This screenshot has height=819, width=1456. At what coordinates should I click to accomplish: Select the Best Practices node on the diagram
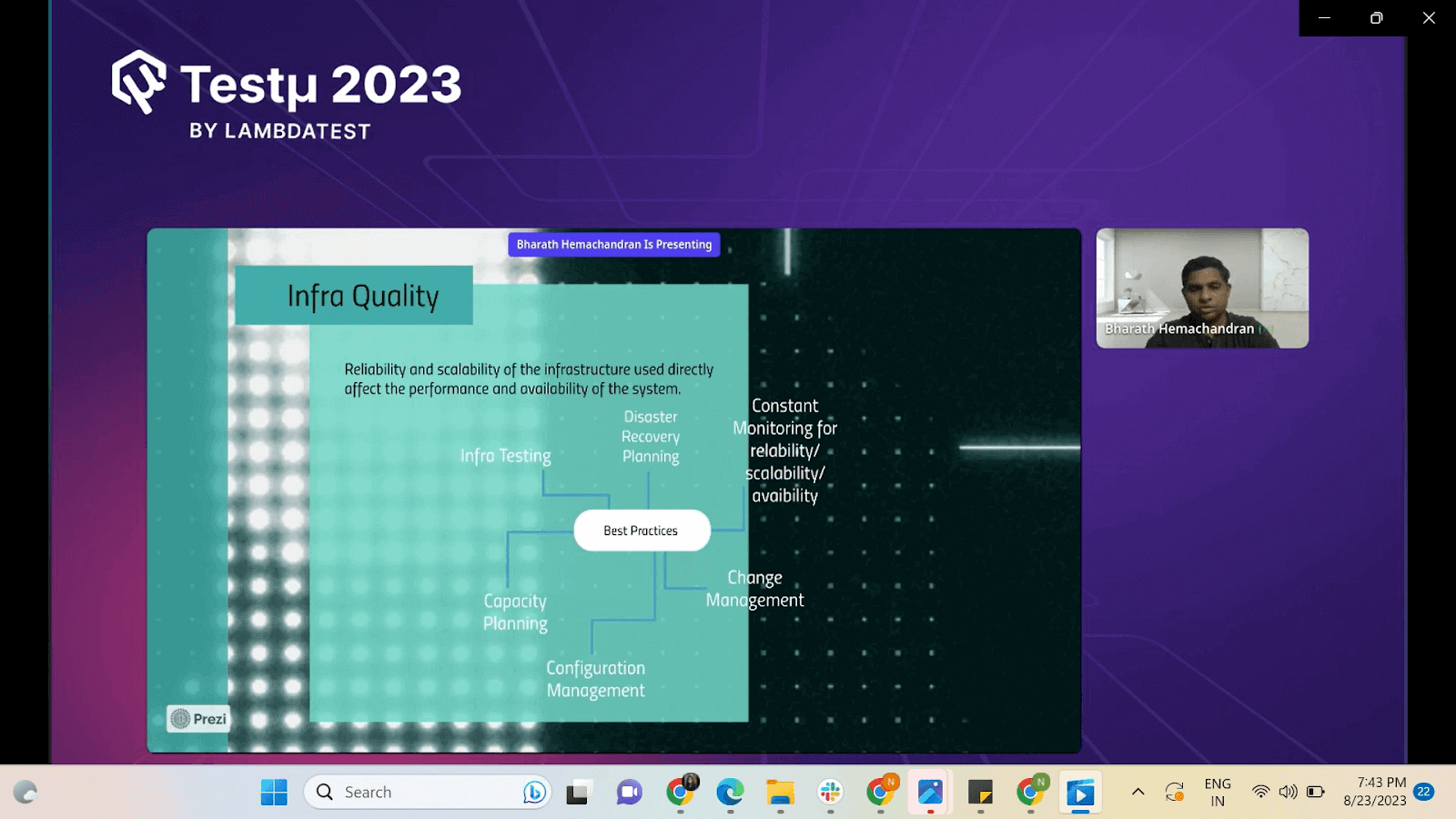(x=642, y=531)
